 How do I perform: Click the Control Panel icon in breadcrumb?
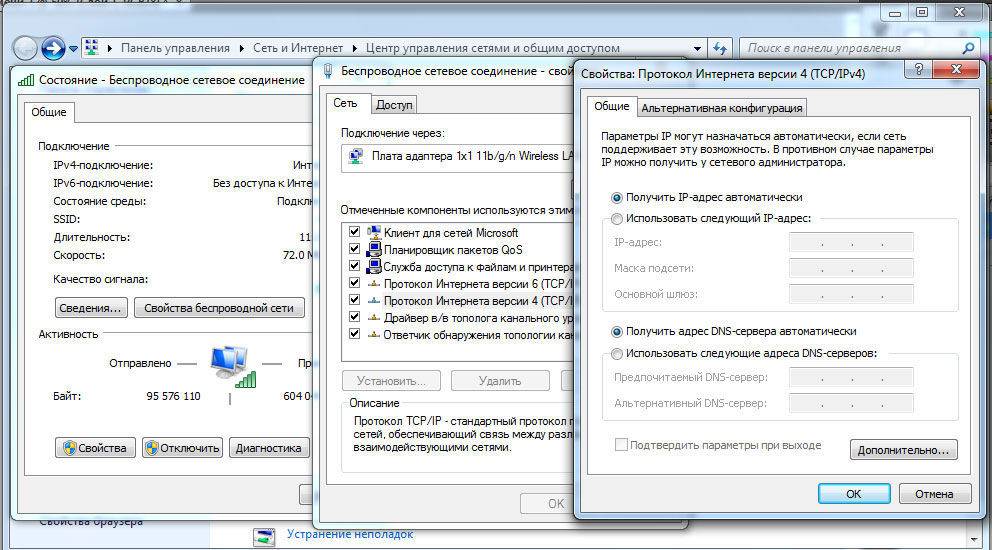coord(91,48)
